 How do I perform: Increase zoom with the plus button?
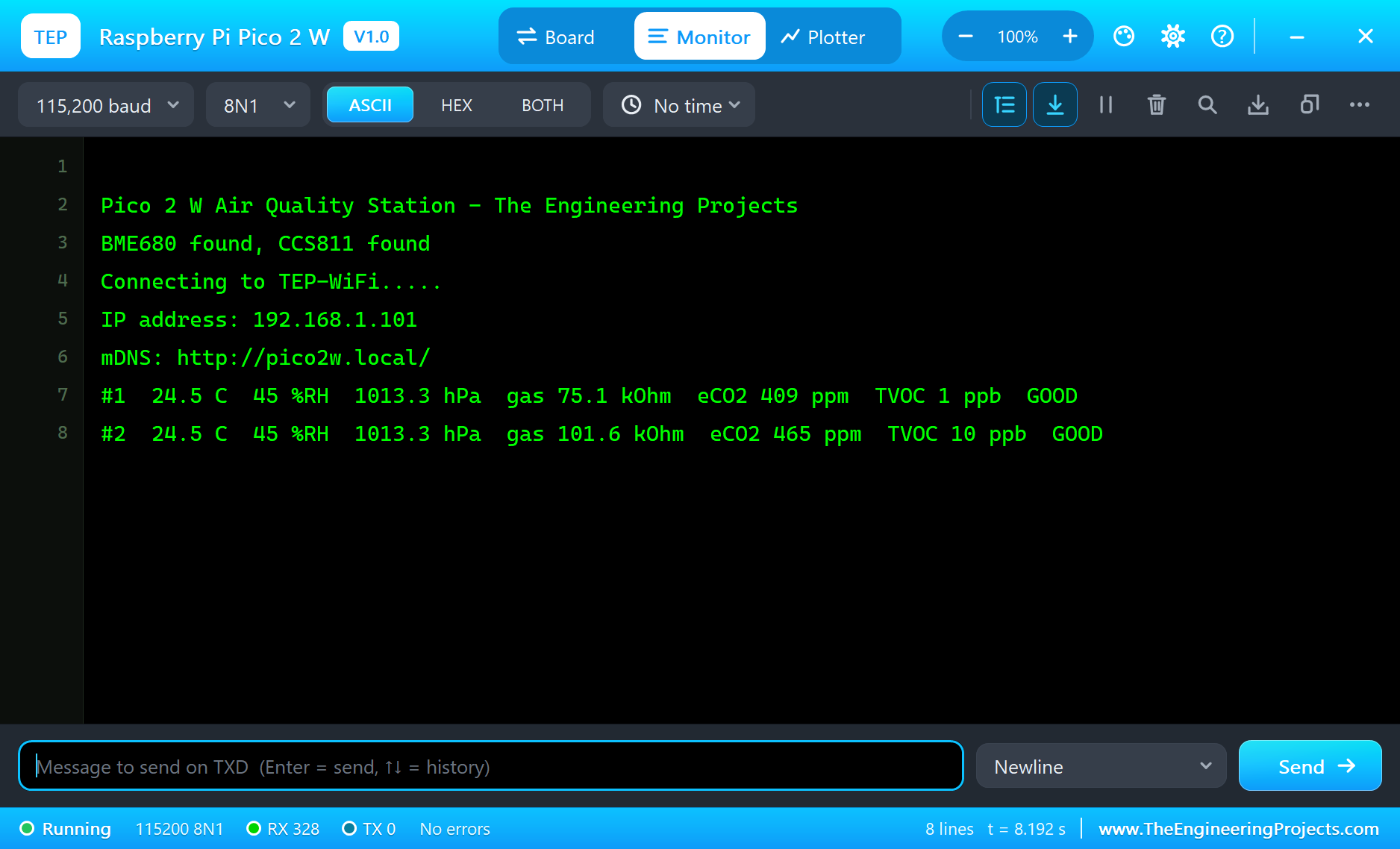1070,36
